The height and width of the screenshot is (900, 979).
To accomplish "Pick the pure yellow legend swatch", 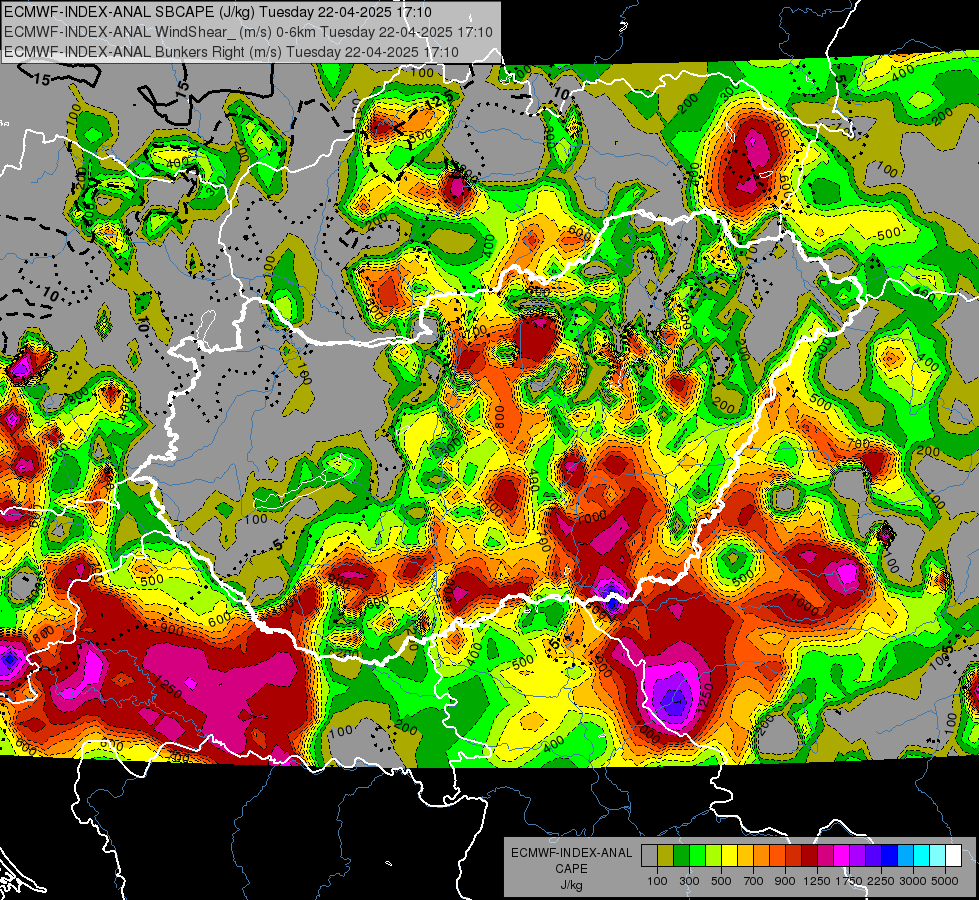I will point(729,856).
